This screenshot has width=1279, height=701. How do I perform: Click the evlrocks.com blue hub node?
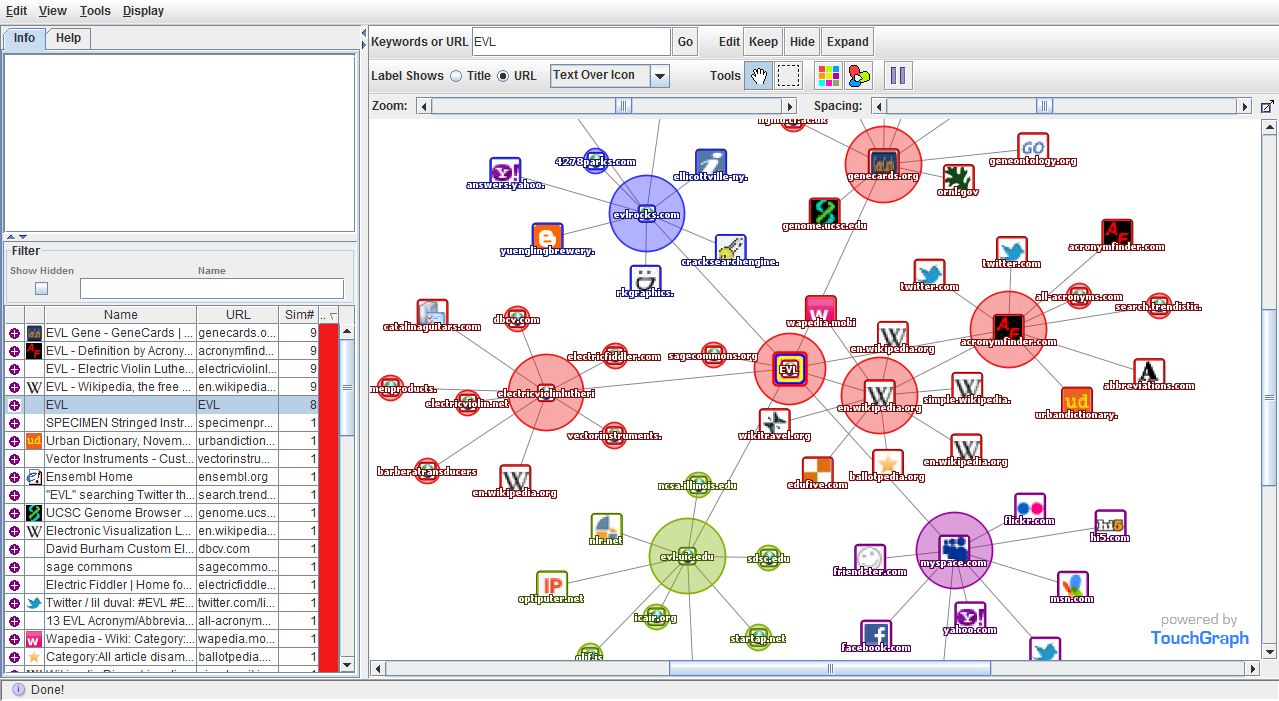pyautogui.click(x=647, y=213)
